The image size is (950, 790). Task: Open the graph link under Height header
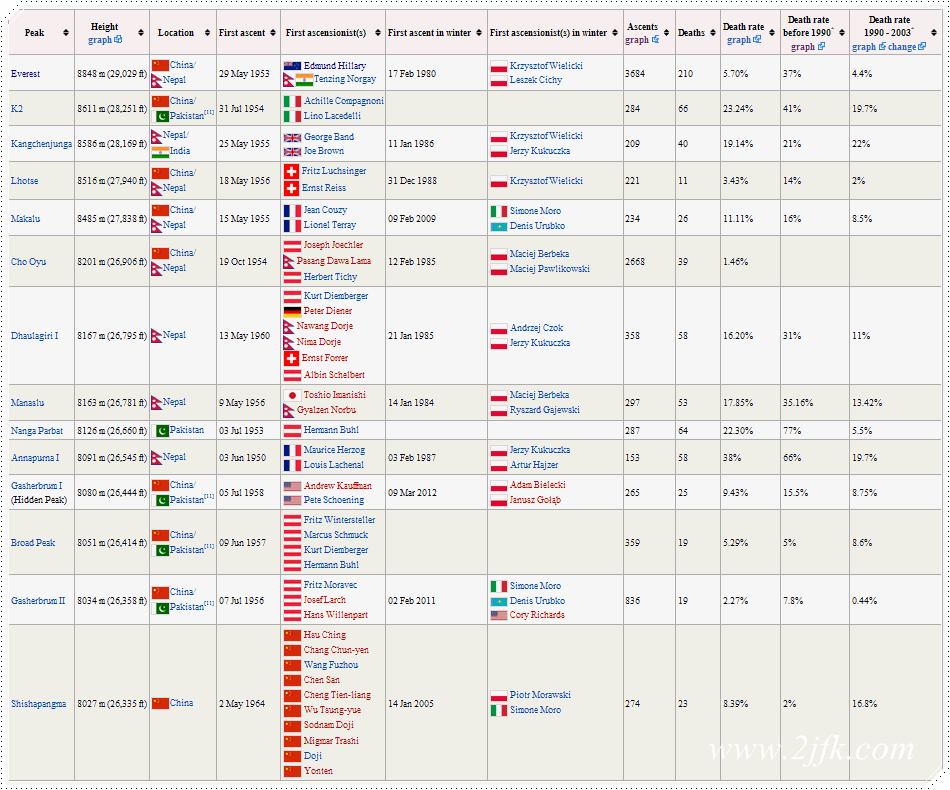(100, 40)
